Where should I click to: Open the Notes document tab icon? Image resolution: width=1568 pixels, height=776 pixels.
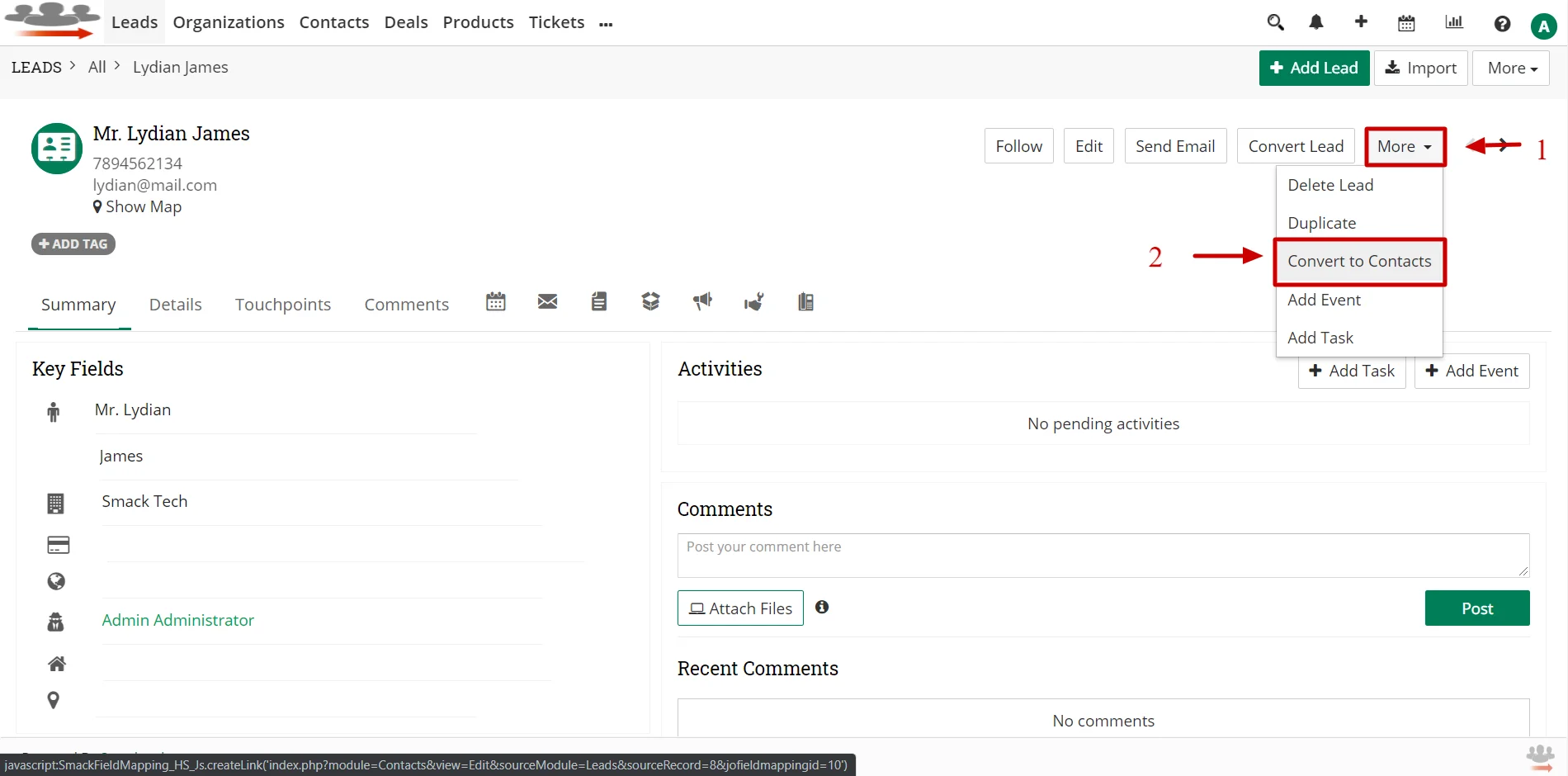pyautogui.click(x=598, y=302)
